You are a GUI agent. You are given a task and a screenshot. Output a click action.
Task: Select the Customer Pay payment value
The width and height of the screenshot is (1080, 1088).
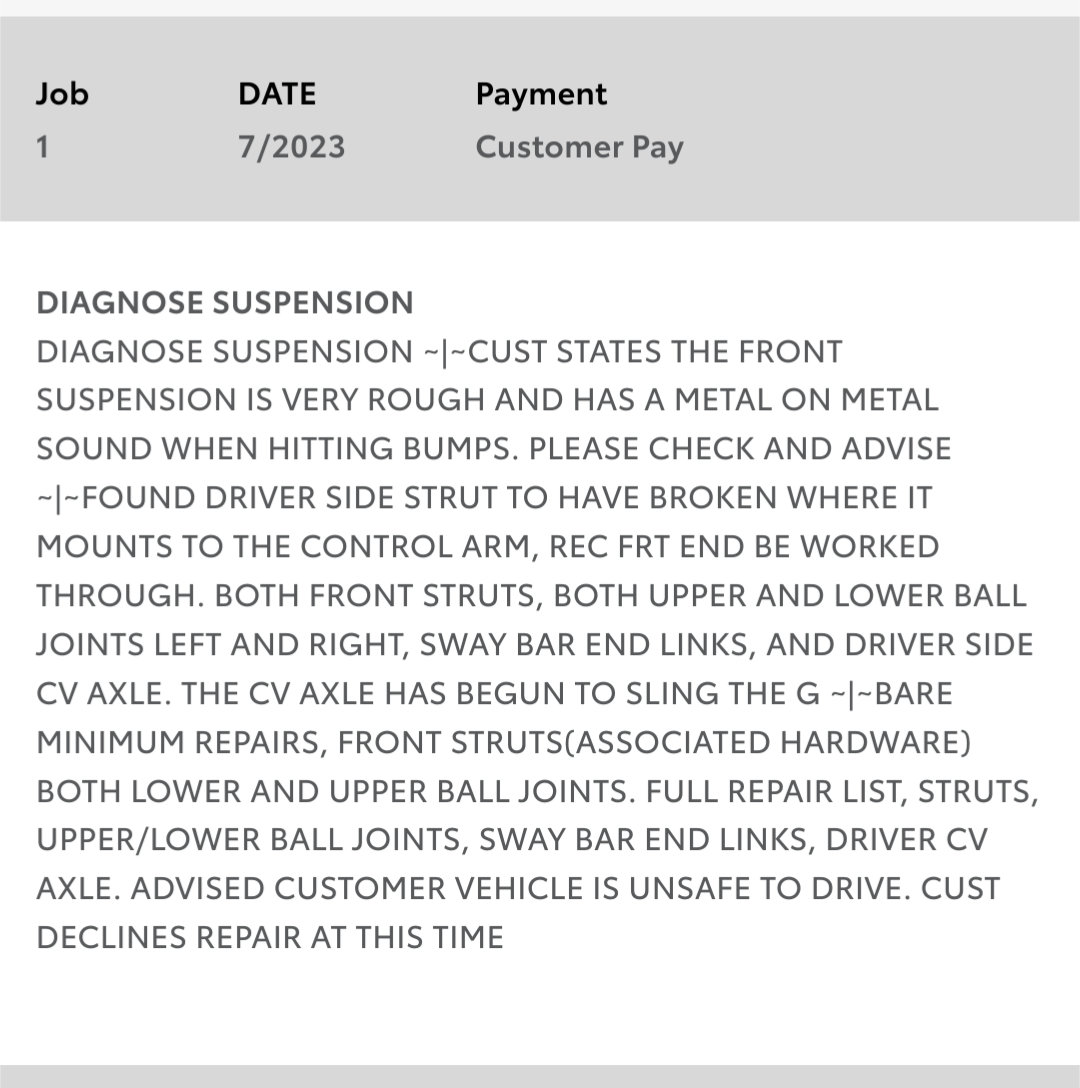pos(580,147)
